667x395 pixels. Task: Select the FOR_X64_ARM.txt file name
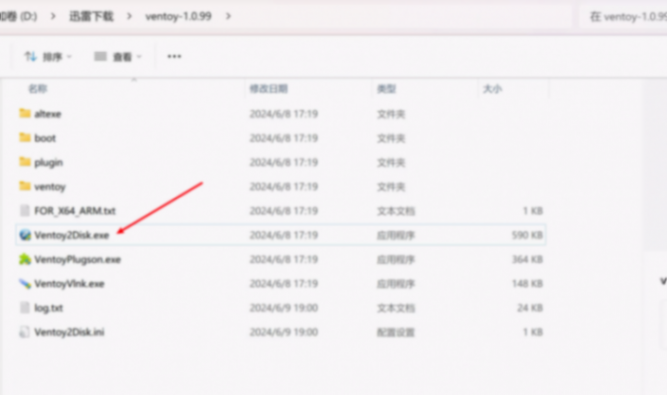tap(75, 210)
